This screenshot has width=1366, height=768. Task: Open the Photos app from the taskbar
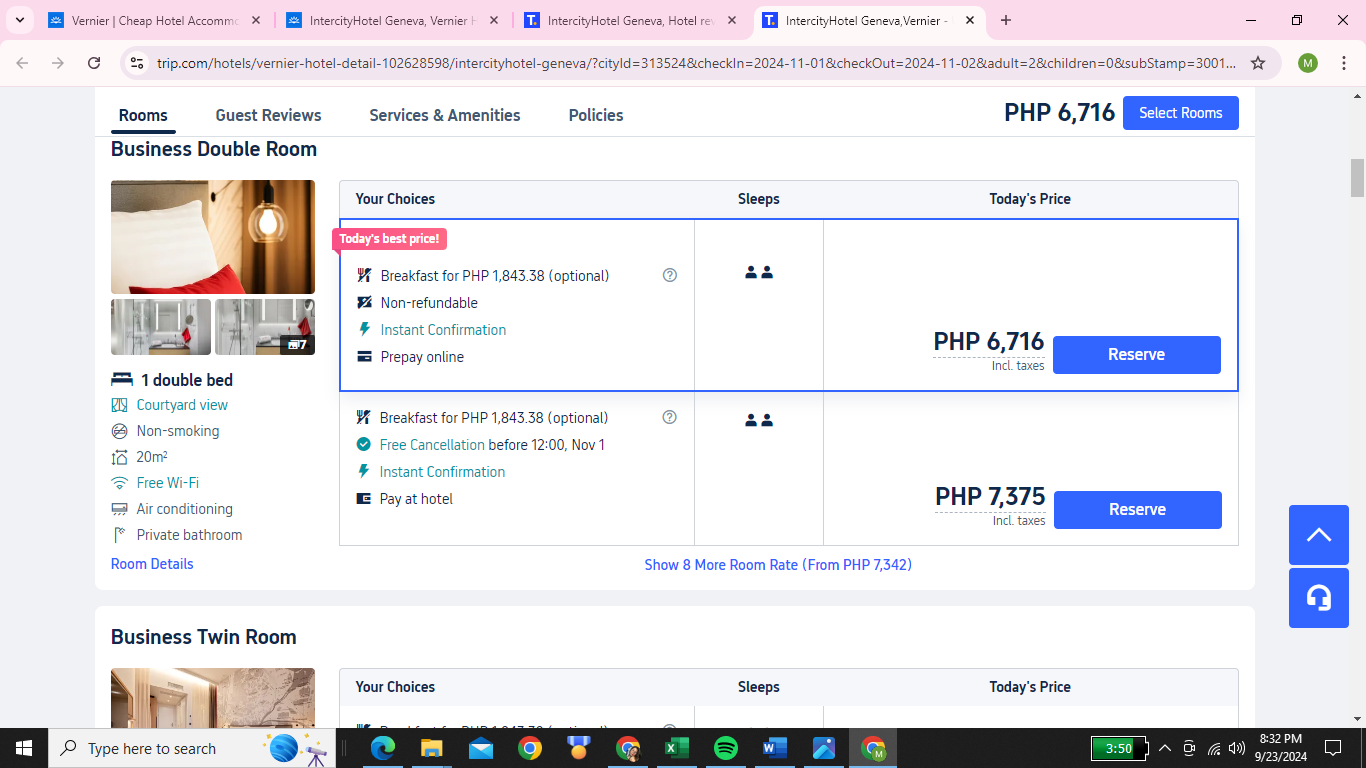point(824,748)
